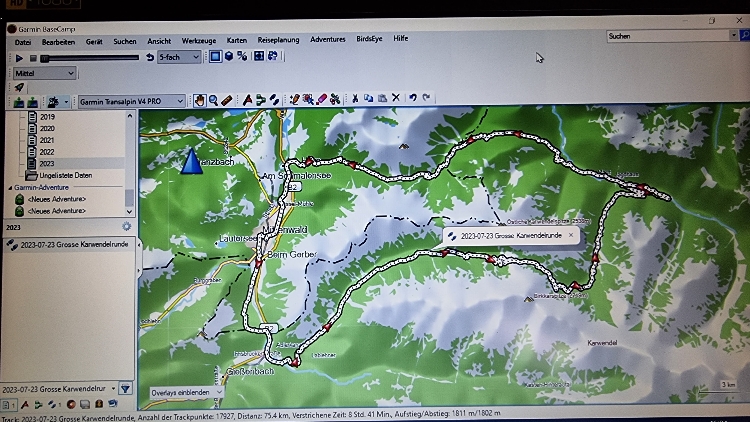The height and width of the screenshot is (422, 750).
Task: Select the pencil insert tool
Action: (x=294, y=99)
